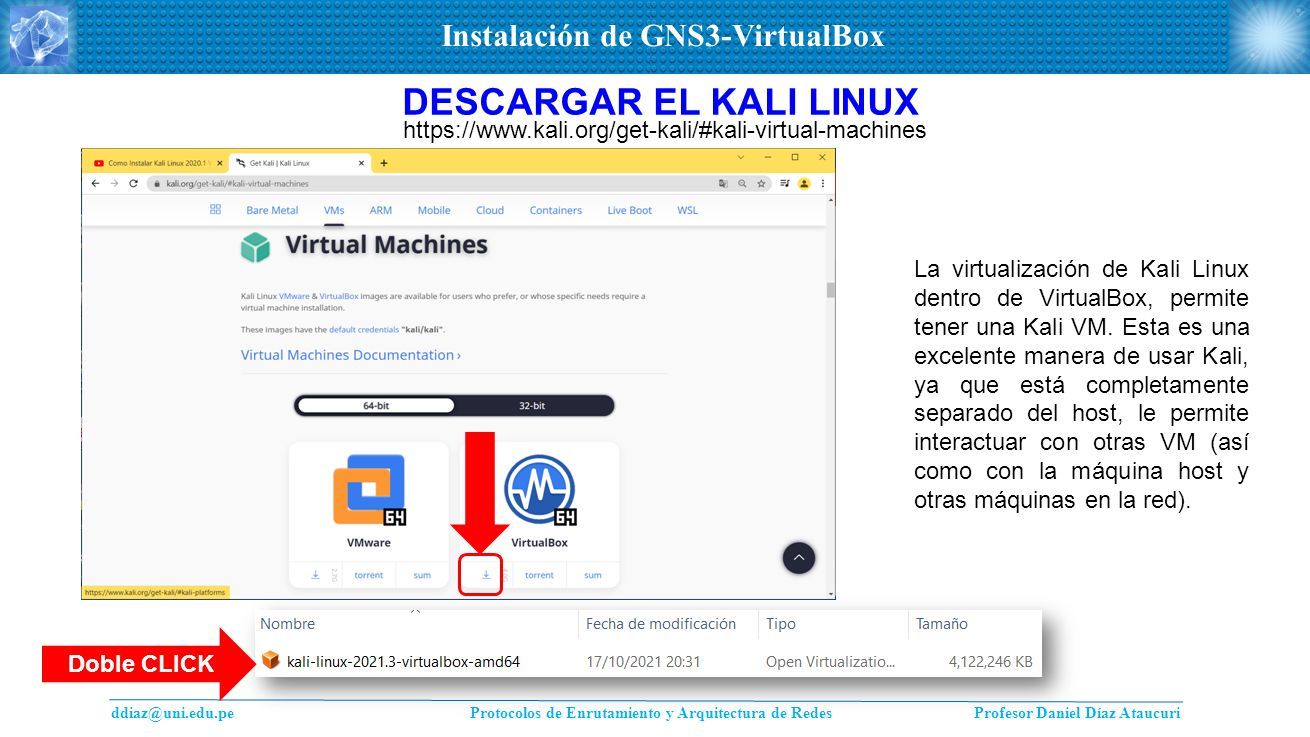1310x737 pixels.
Task: Open the VMs section
Action: (334, 210)
